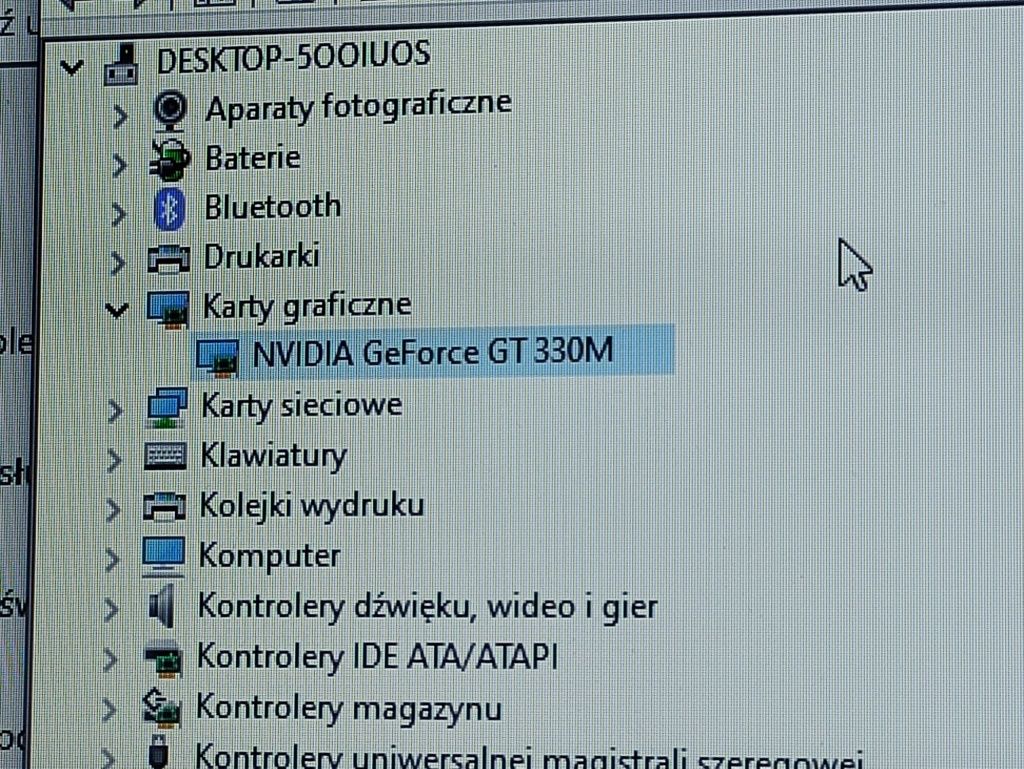This screenshot has width=1024, height=769.
Task: Expand the Kolejki wydruku category
Action: (114, 510)
